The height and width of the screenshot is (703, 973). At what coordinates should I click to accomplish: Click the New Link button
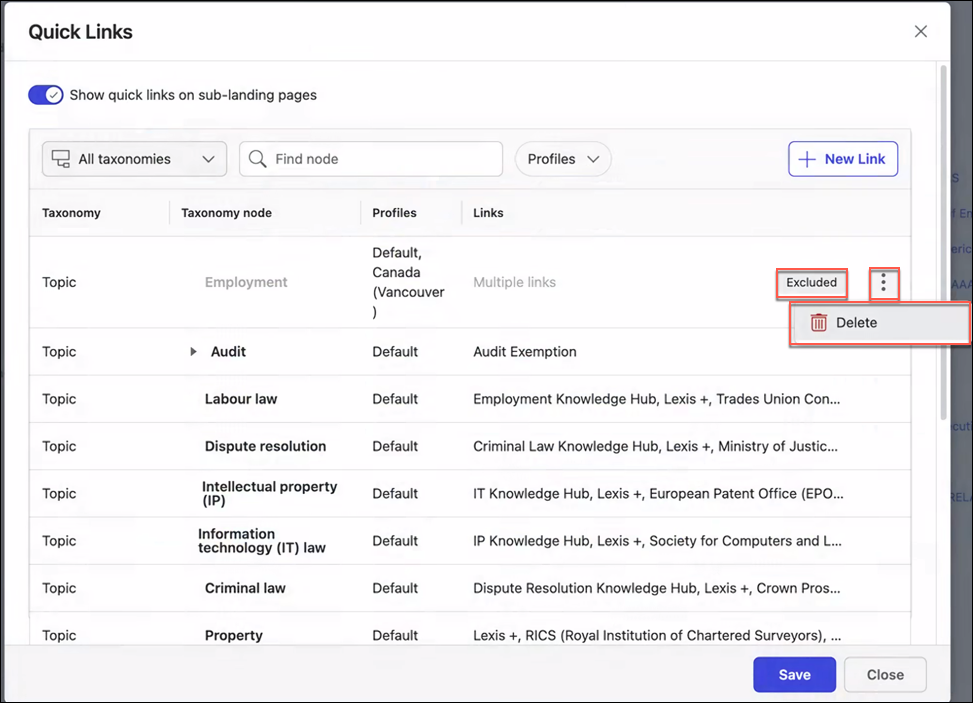tap(843, 159)
